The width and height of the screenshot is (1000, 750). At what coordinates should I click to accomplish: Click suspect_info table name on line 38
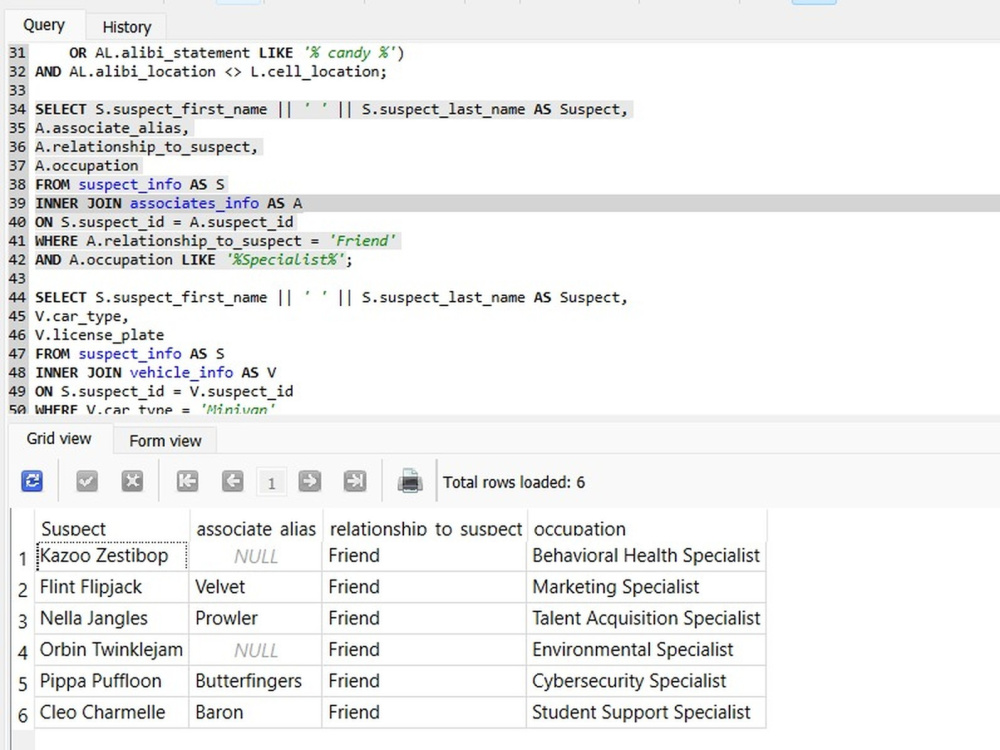pyautogui.click(x=129, y=184)
